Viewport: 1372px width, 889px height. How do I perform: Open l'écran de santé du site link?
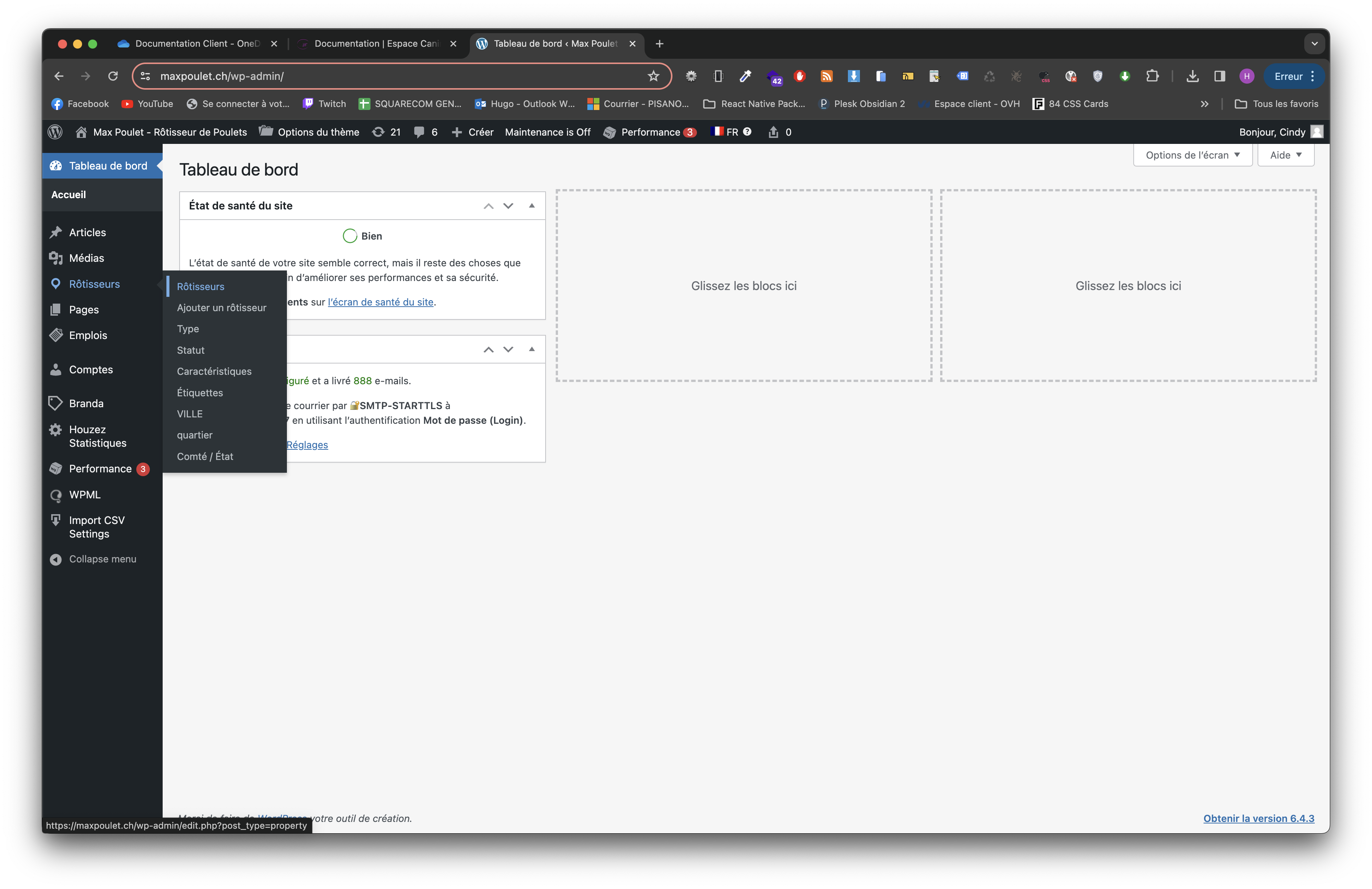[x=381, y=302]
